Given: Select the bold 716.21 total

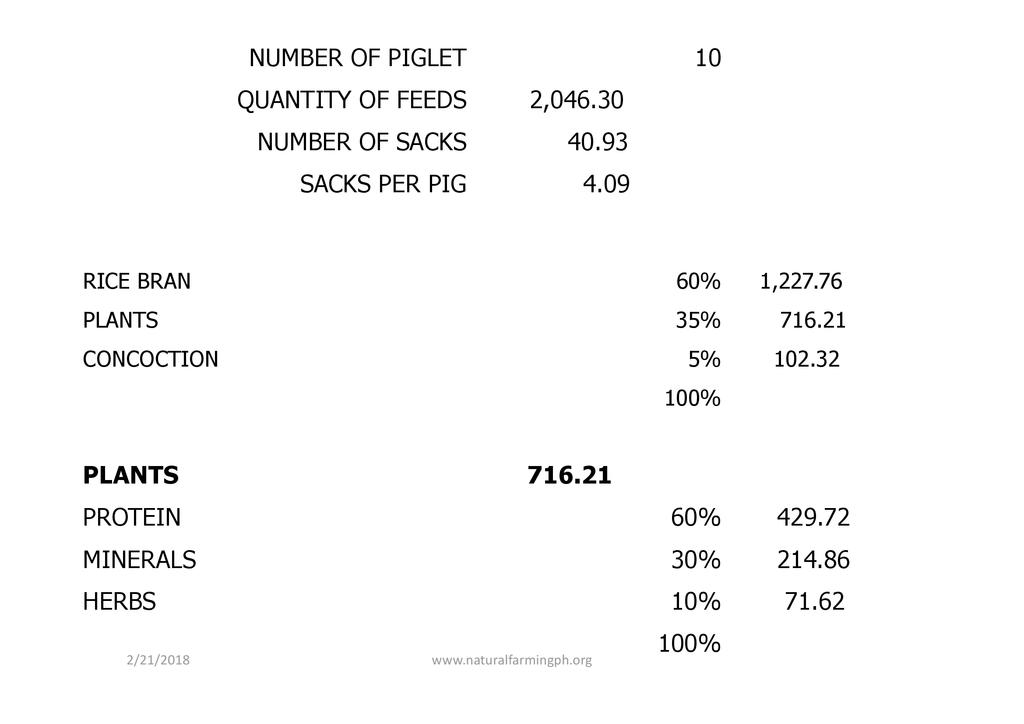Looking at the screenshot, I should [x=569, y=476].
